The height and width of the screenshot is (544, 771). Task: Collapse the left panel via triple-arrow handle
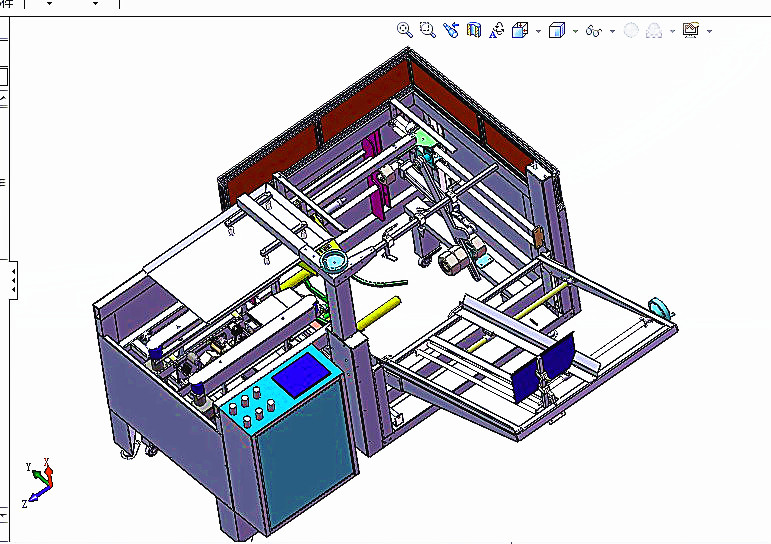(13, 280)
